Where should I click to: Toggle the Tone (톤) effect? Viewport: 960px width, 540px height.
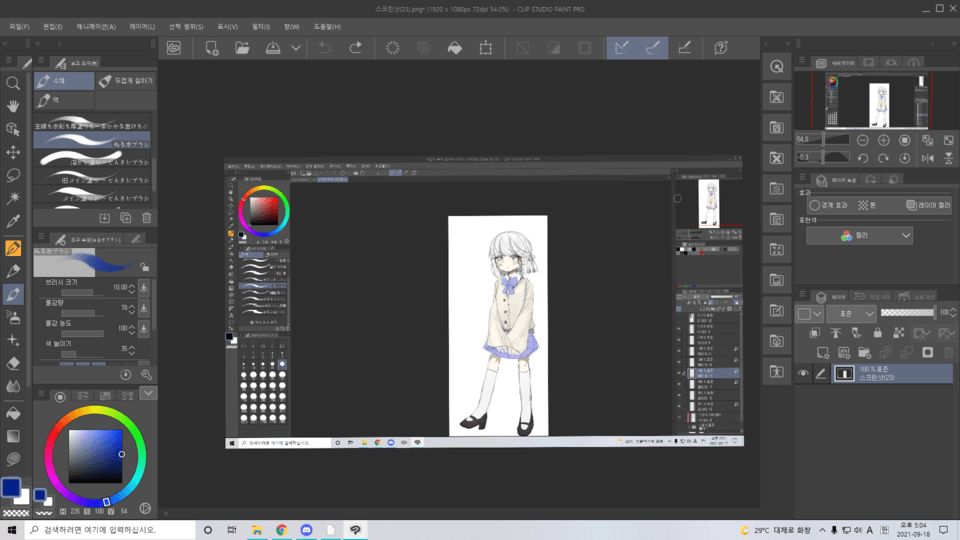(x=867, y=205)
